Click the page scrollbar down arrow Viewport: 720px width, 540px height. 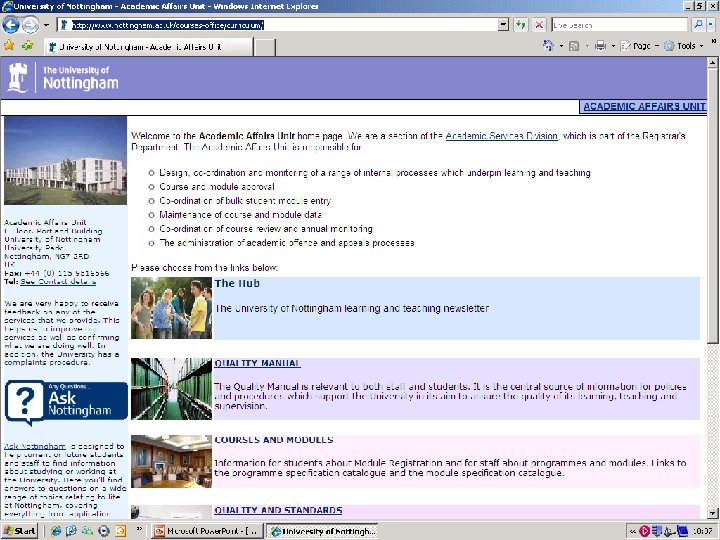click(x=712, y=513)
